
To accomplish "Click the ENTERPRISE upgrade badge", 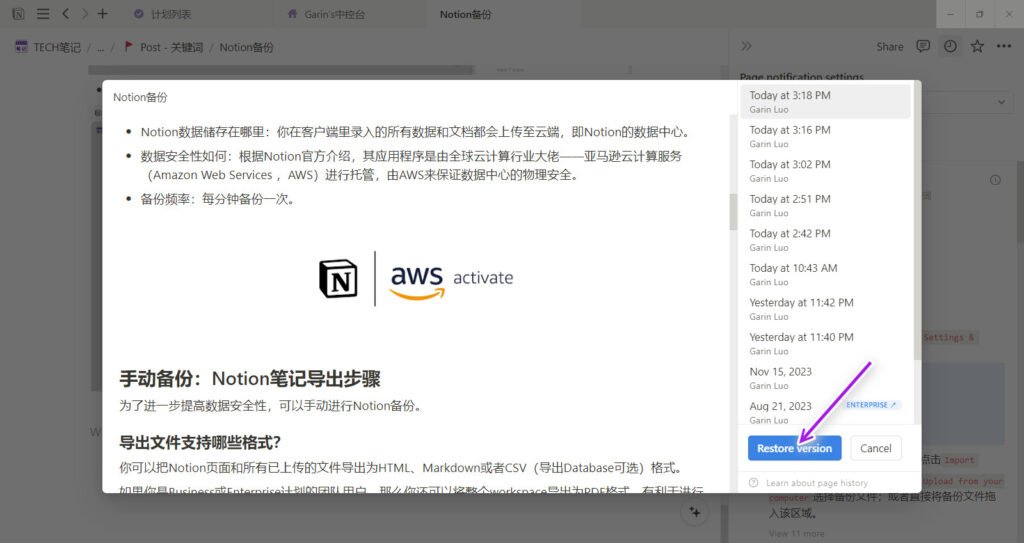I will pyautogui.click(x=871, y=405).
